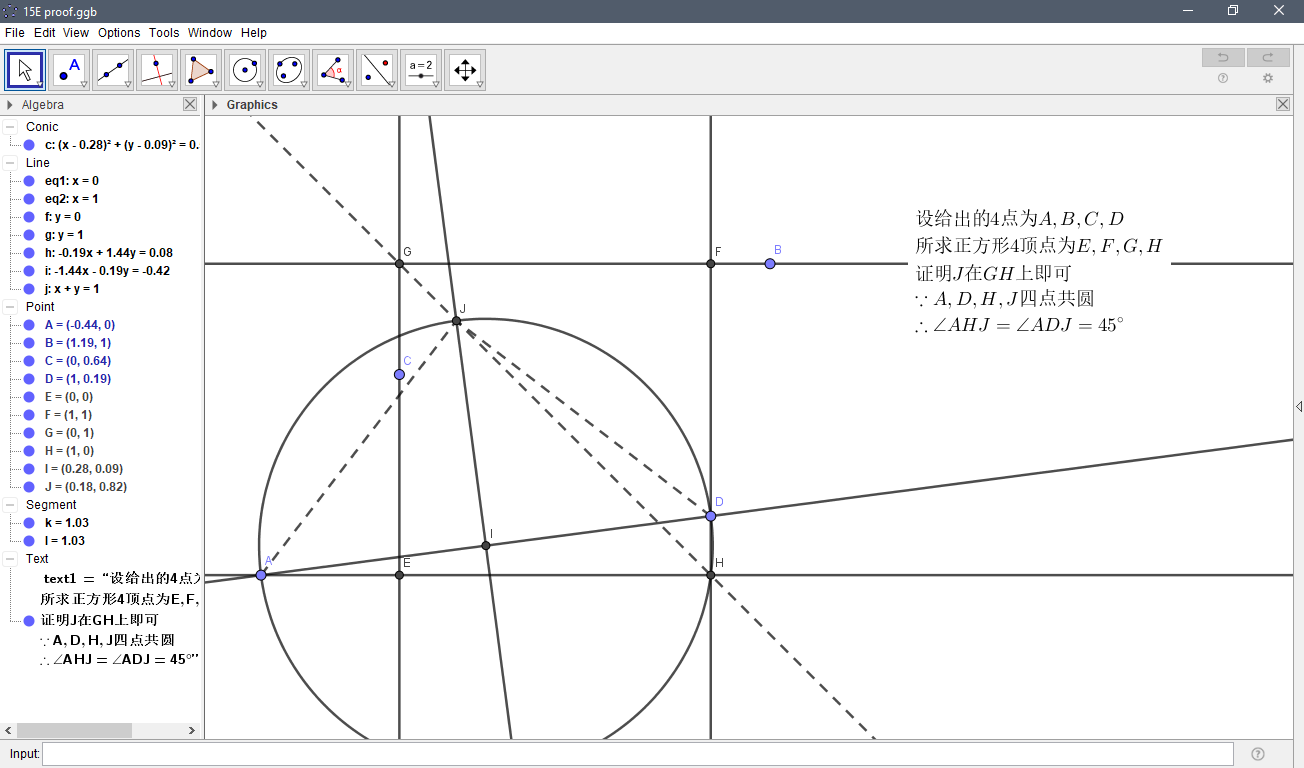Screen dimensions: 1304x768
Task: Click the Undo arrow button
Action: (1222, 57)
